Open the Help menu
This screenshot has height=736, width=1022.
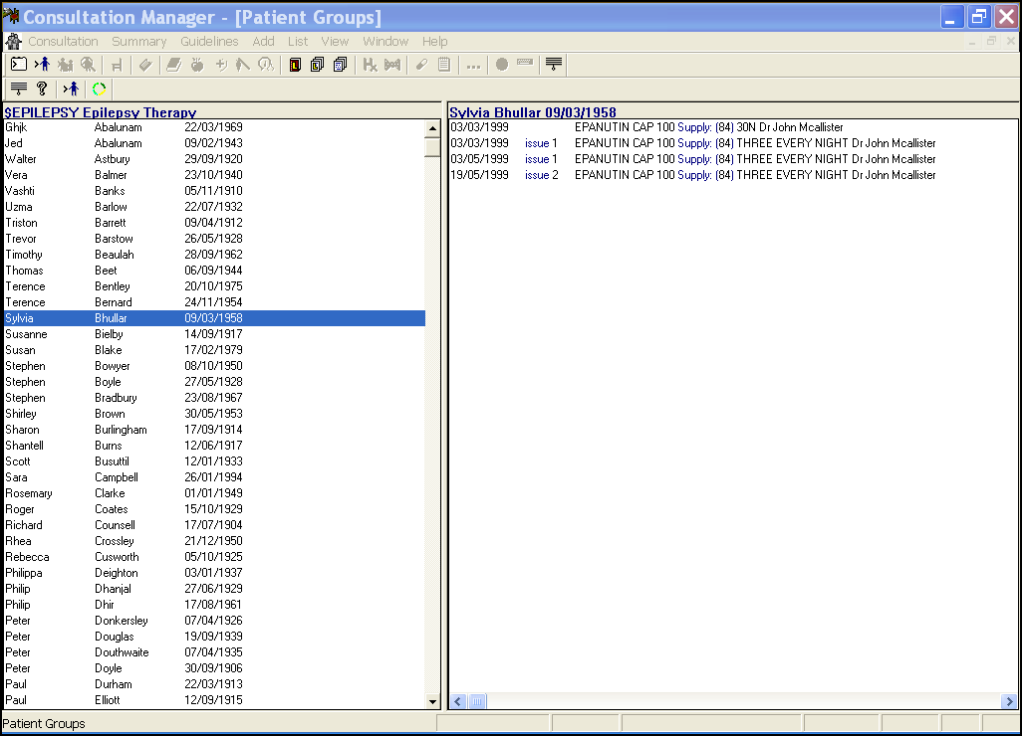tap(434, 42)
